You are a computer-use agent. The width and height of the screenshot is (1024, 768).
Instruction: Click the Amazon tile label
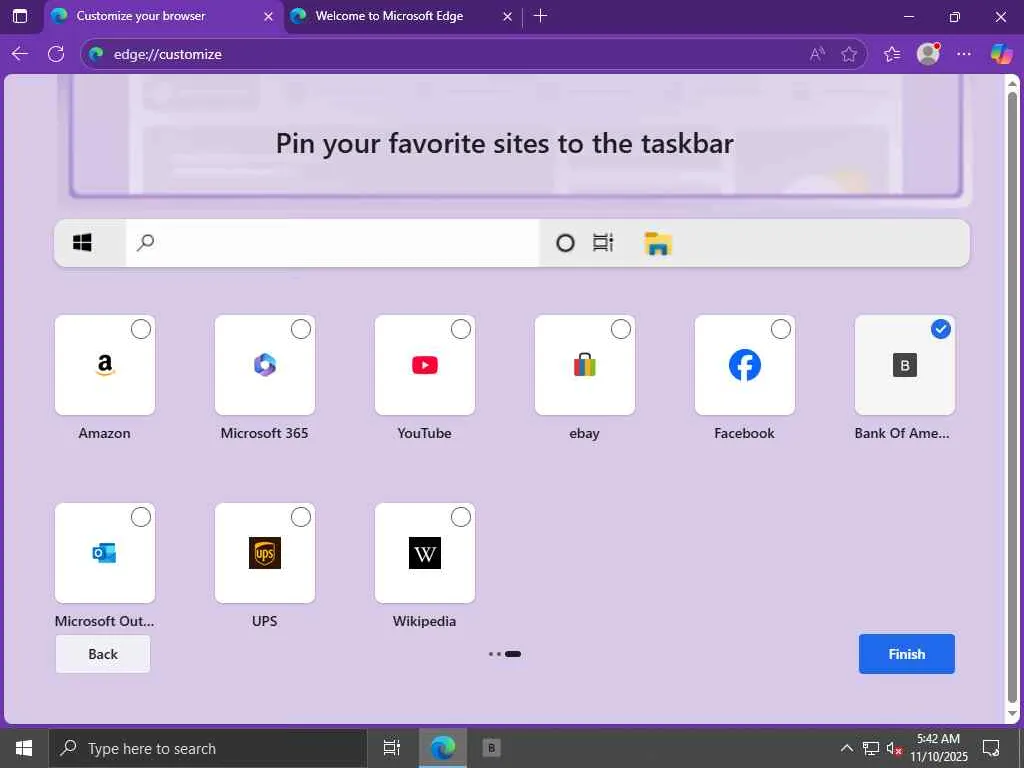click(104, 433)
